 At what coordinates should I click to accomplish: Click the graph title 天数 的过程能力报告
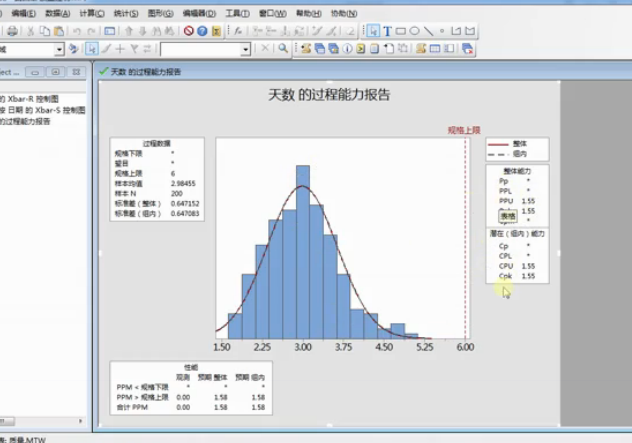point(329,95)
